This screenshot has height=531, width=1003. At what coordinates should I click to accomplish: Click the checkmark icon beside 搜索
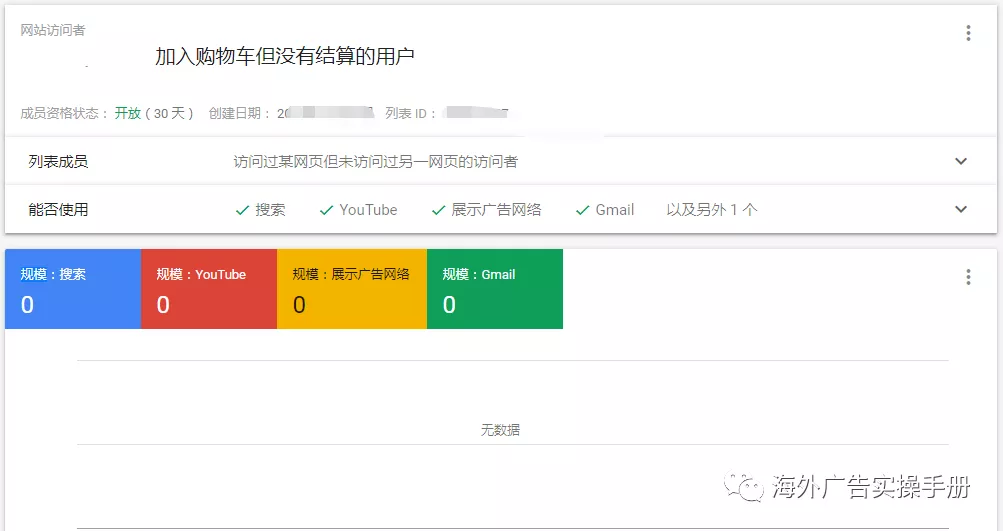[x=242, y=210]
